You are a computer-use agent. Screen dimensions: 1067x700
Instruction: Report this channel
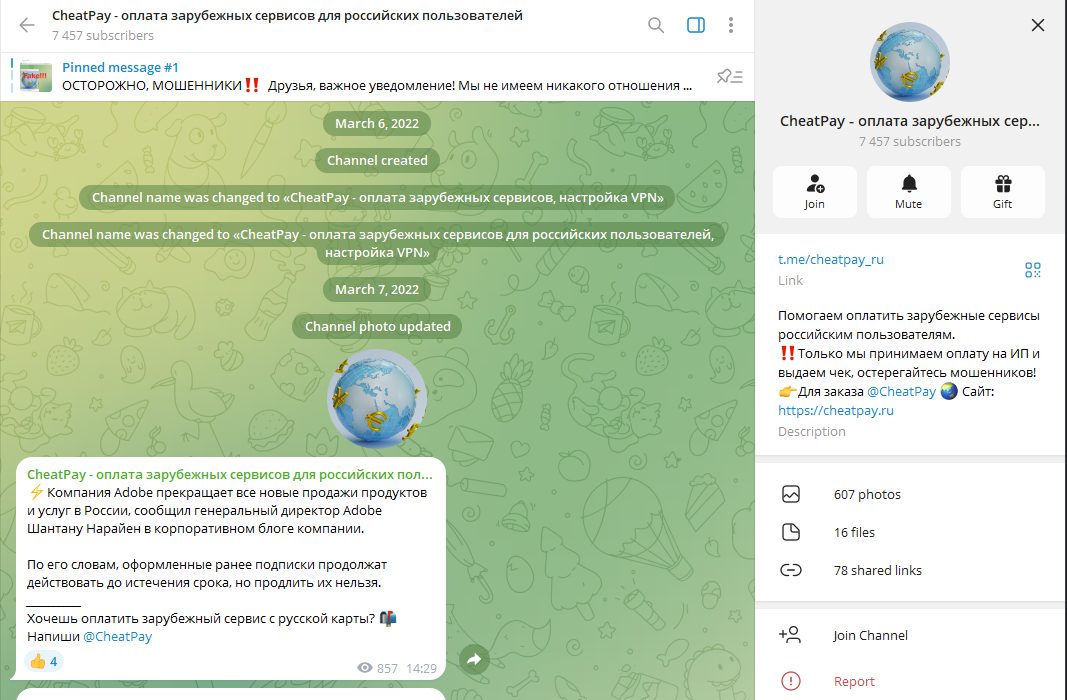click(x=854, y=681)
